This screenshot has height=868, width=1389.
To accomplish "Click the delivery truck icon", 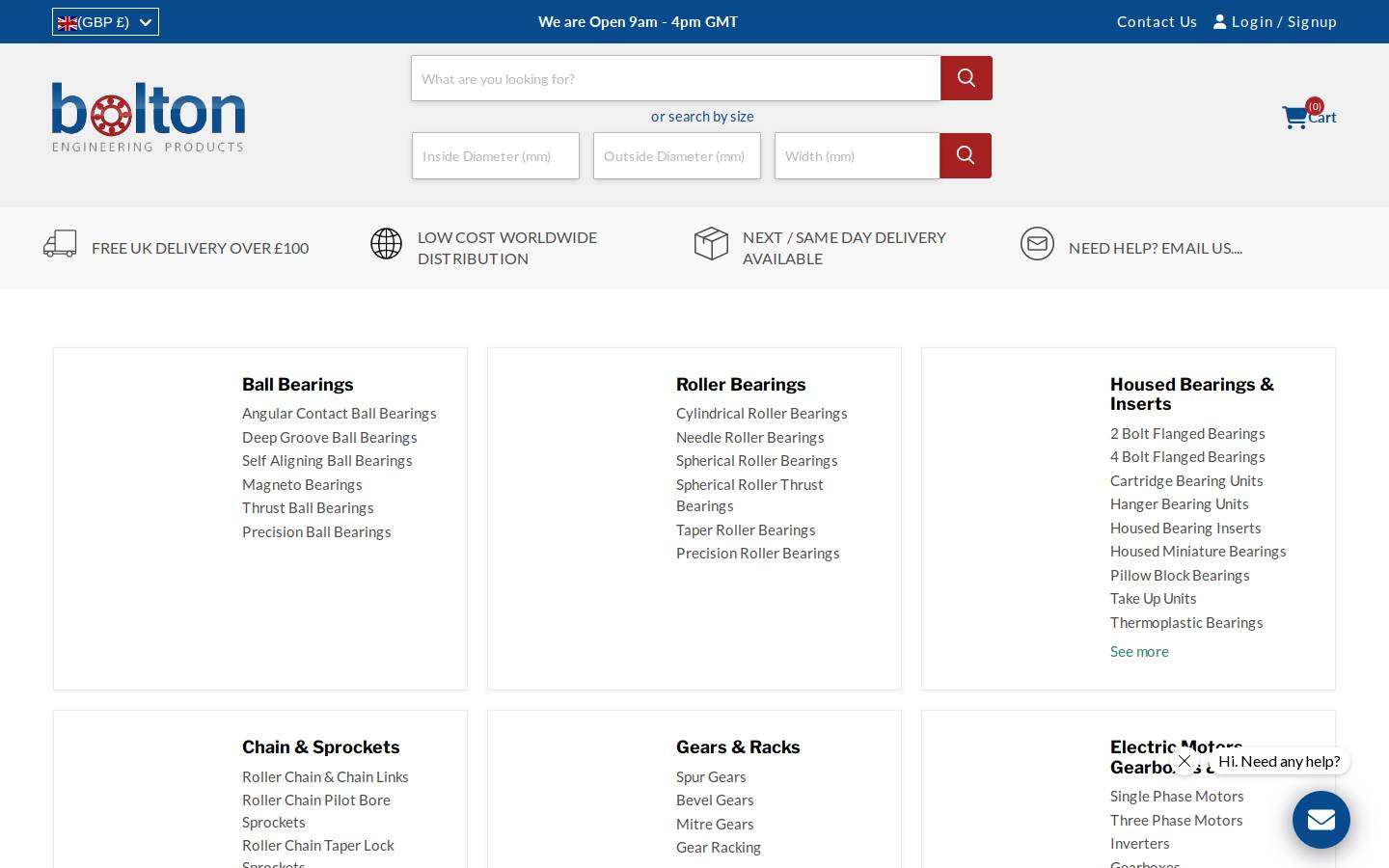I will tap(60, 244).
